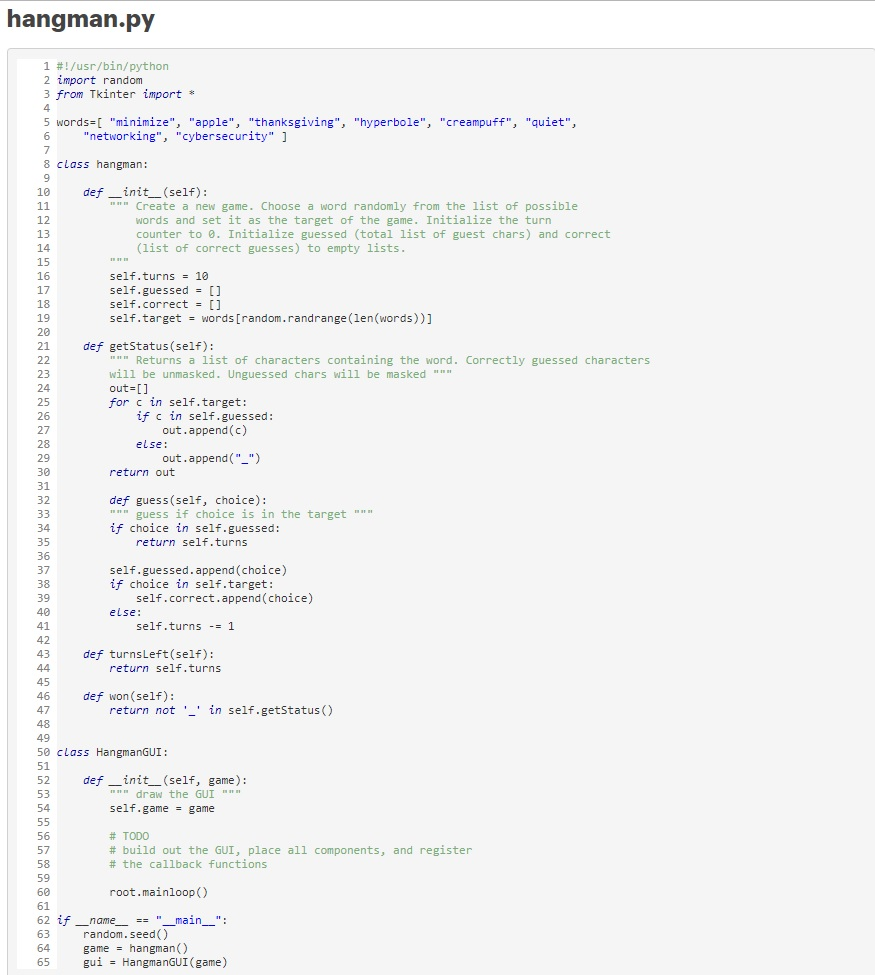Image resolution: width=875 pixels, height=975 pixels.
Task: Click the getStatus method definition
Action: (150, 345)
